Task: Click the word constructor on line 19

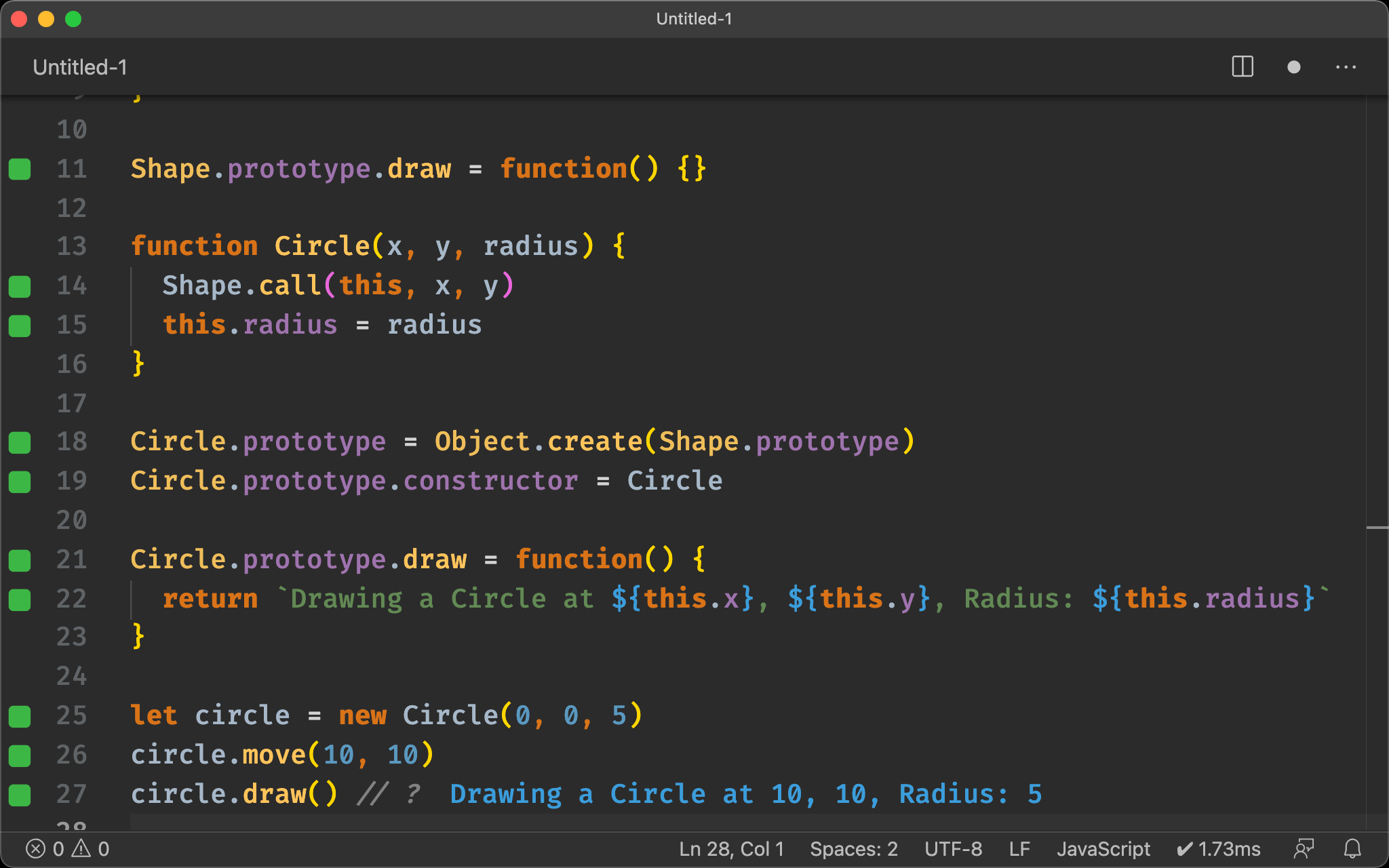Action: (x=491, y=481)
